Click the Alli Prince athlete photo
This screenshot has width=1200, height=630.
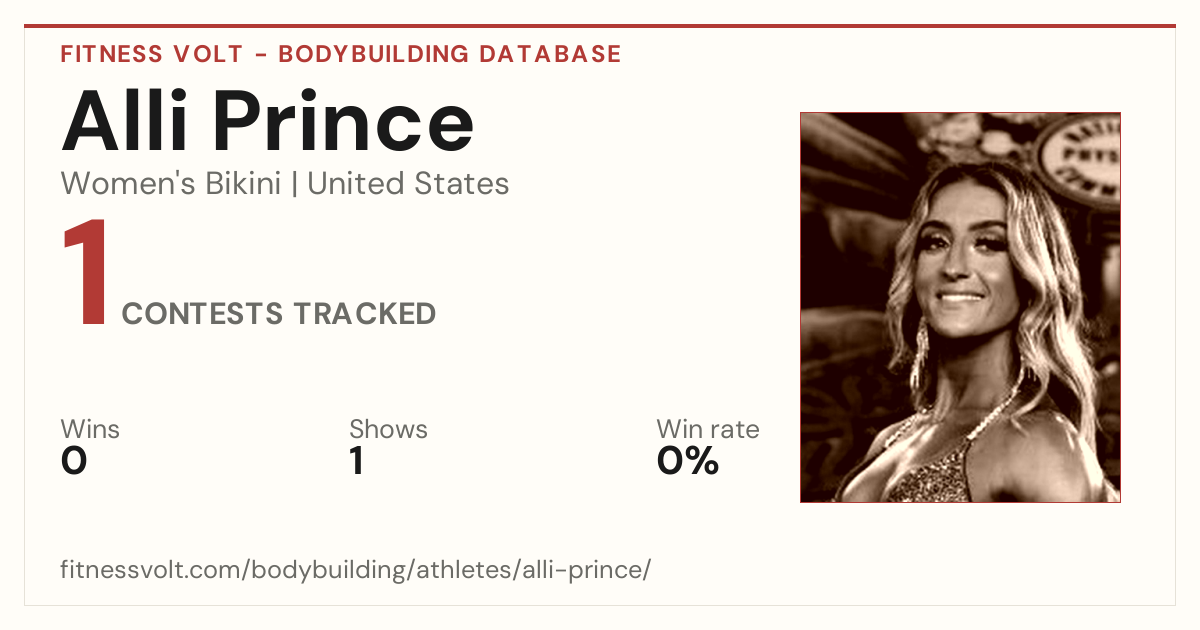coord(960,307)
